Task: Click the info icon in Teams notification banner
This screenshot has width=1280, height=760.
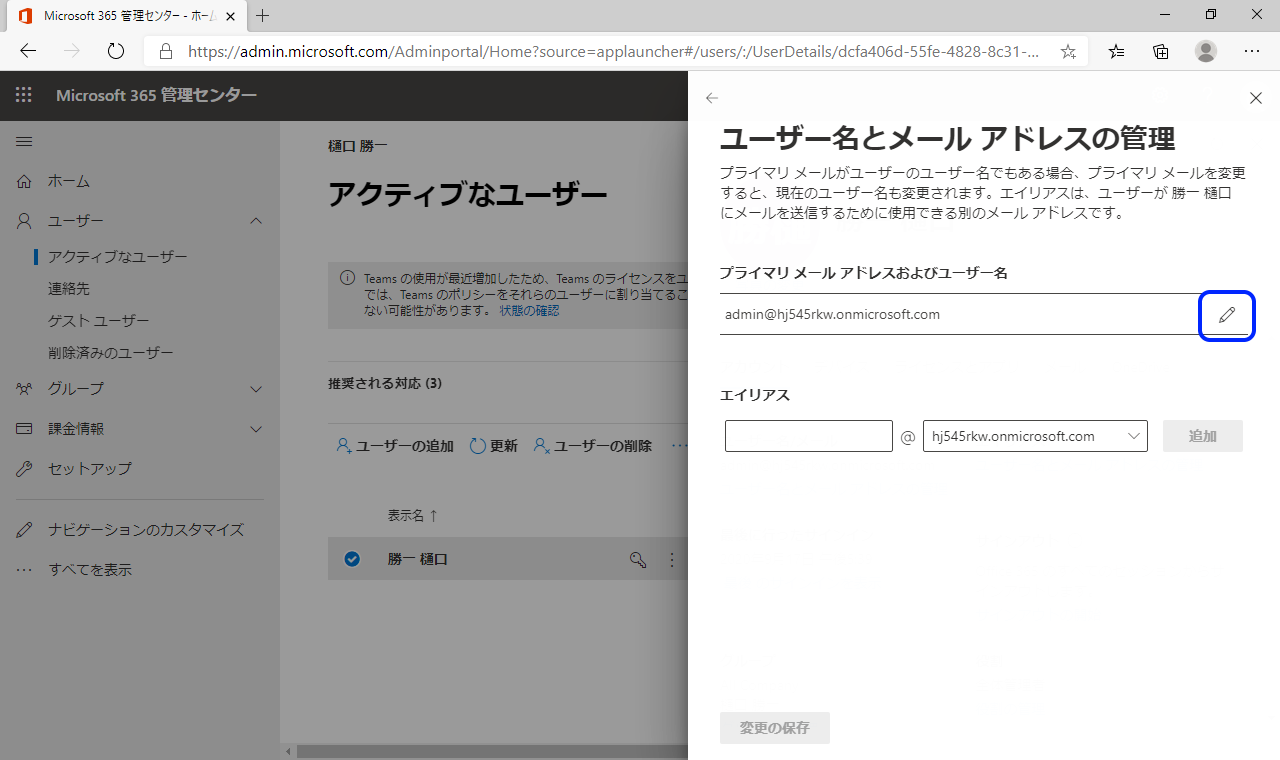Action: coord(347,278)
